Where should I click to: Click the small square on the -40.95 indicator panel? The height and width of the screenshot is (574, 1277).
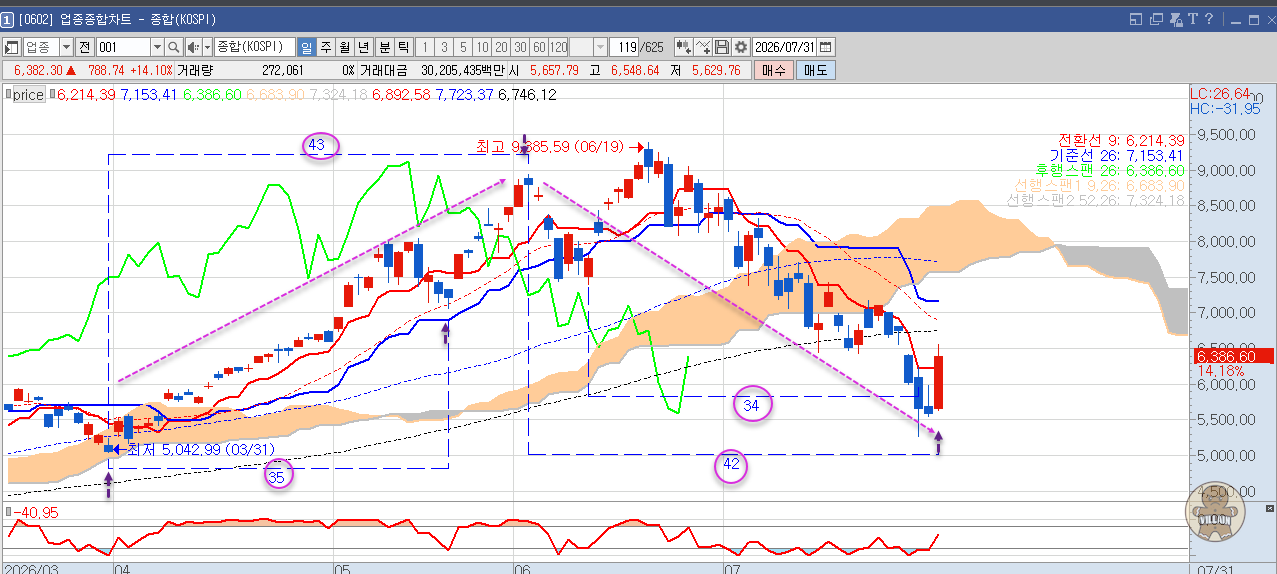pyautogui.click(x=8, y=512)
